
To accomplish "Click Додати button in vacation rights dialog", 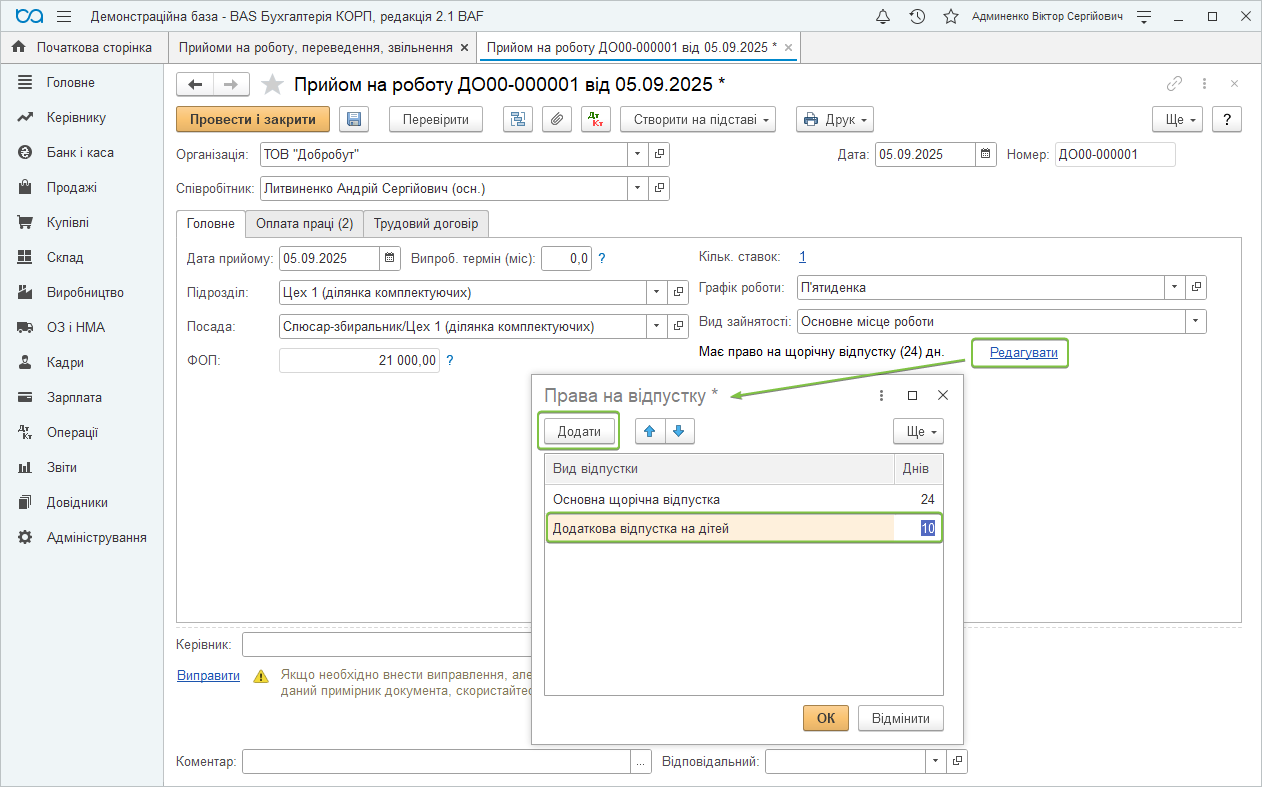I will (x=579, y=431).
